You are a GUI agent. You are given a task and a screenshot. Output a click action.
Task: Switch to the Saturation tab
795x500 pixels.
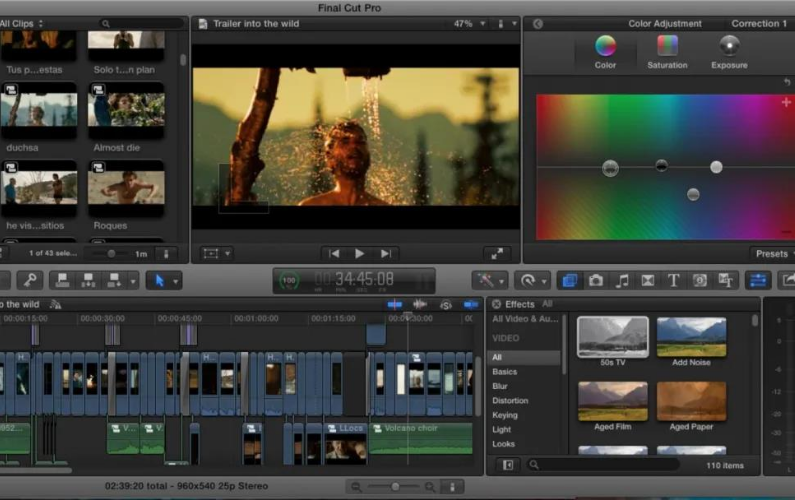point(667,51)
